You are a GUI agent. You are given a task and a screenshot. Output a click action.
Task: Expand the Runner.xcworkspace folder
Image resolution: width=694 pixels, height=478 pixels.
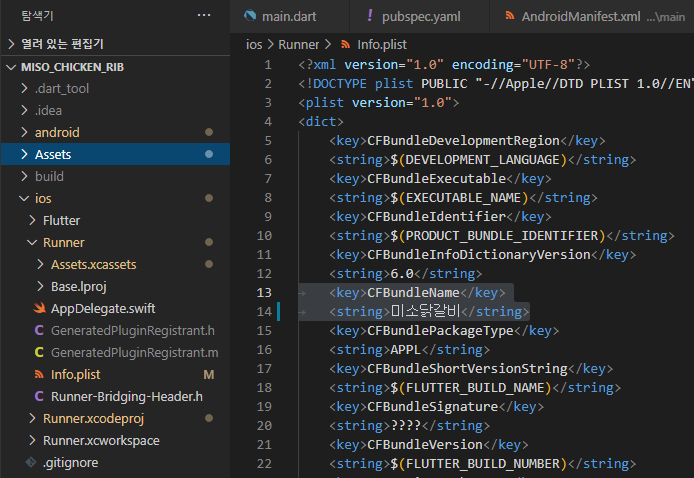[32, 440]
